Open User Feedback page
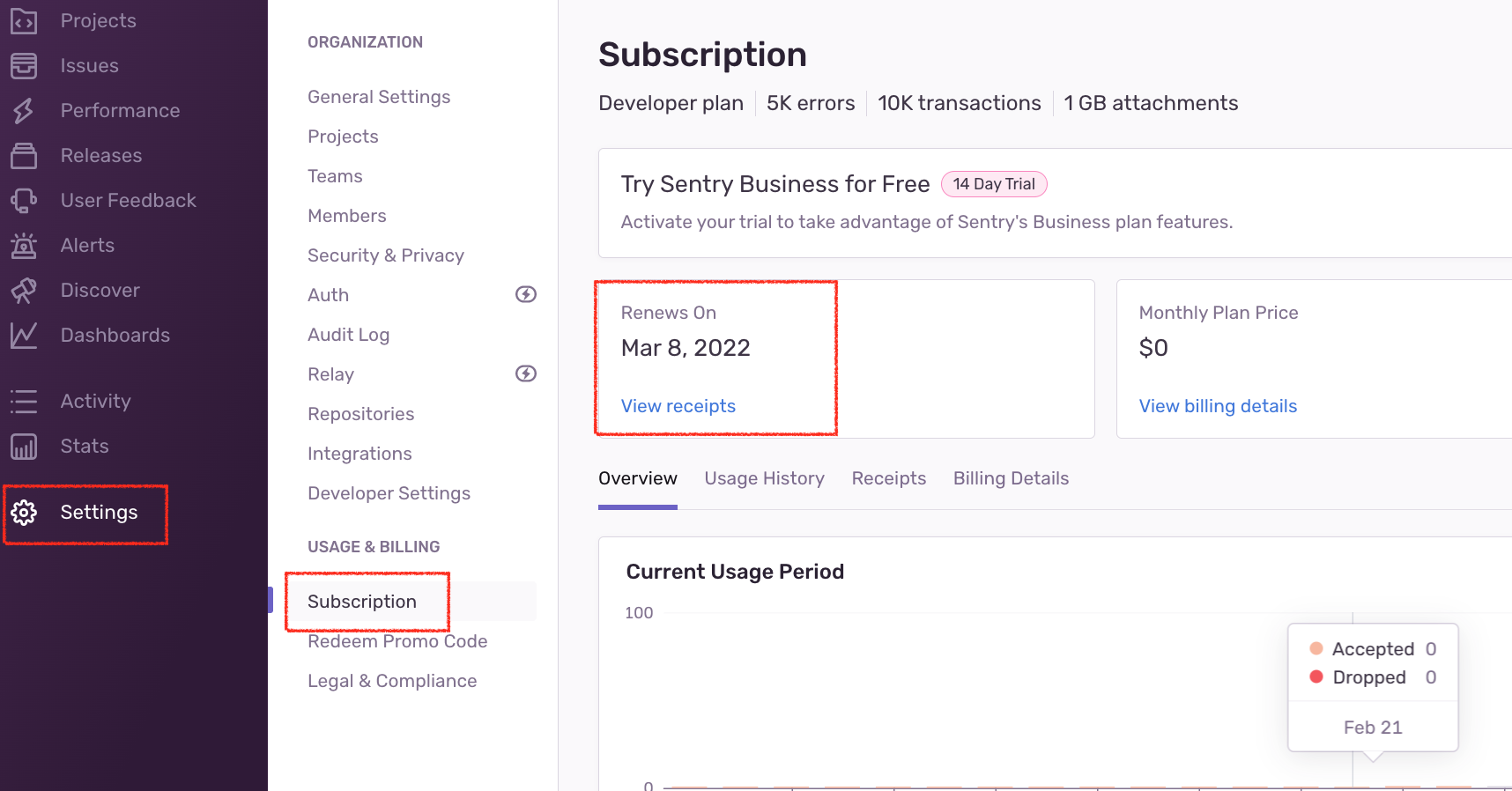The image size is (1512, 791). (x=128, y=201)
